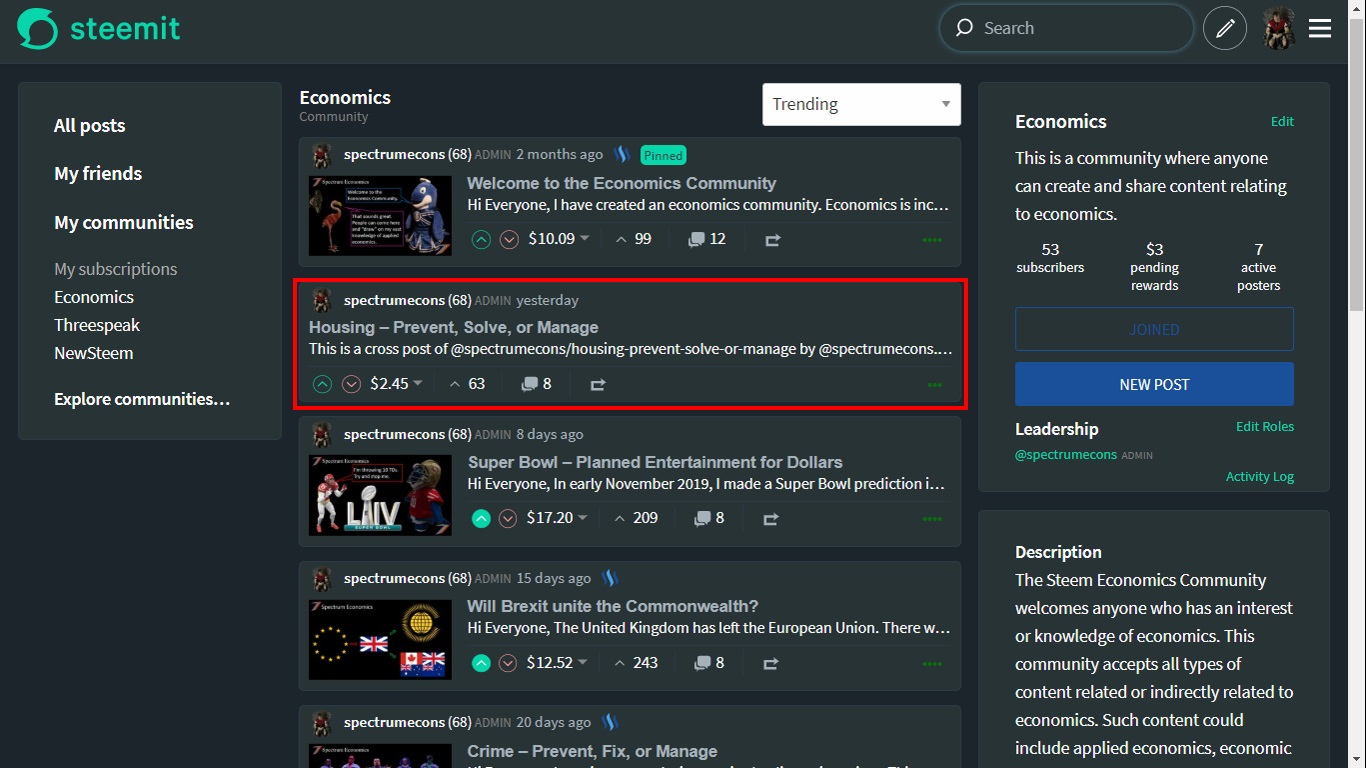The height and width of the screenshot is (768, 1366).
Task: Open the Activity Log link
Action: coord(1260,477)
